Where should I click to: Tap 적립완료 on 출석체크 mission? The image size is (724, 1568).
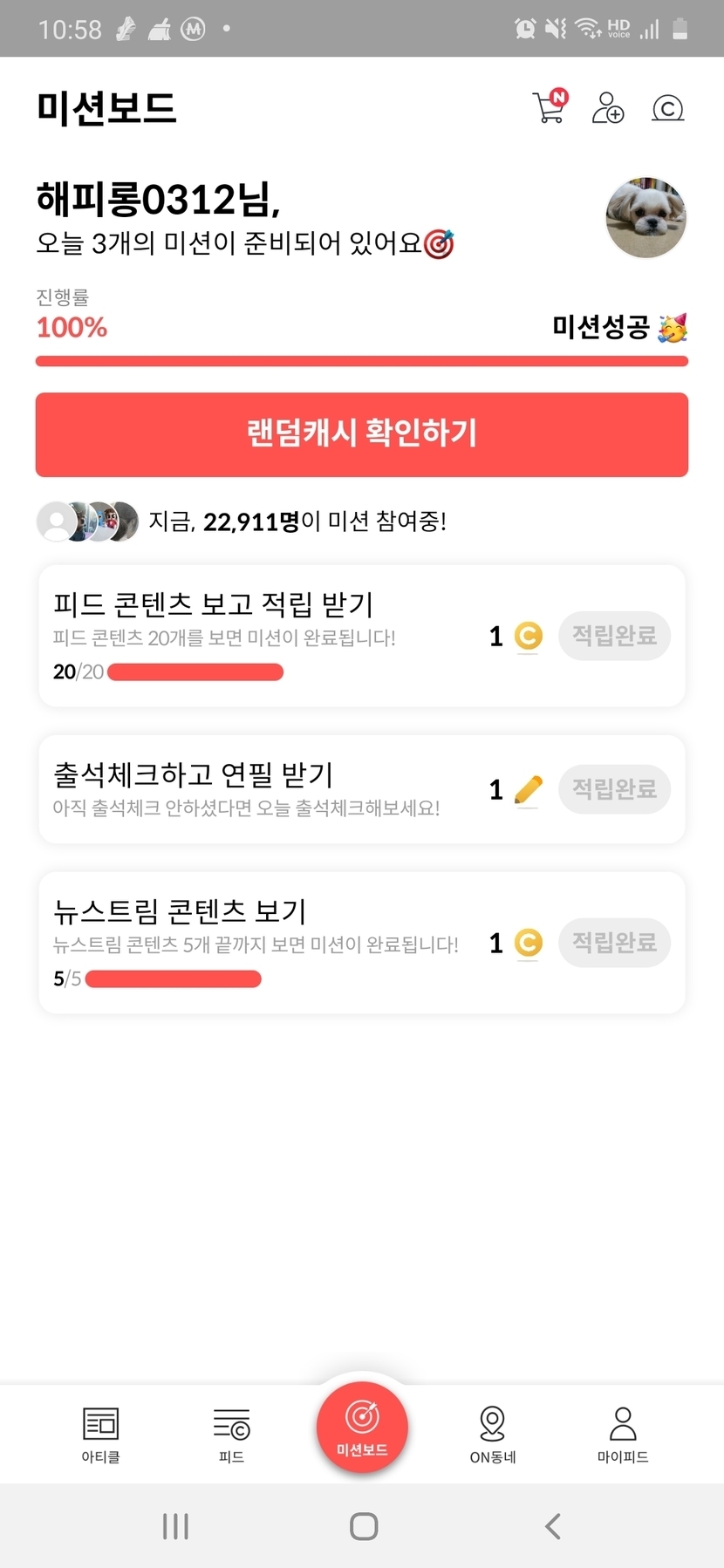point(614,789)
